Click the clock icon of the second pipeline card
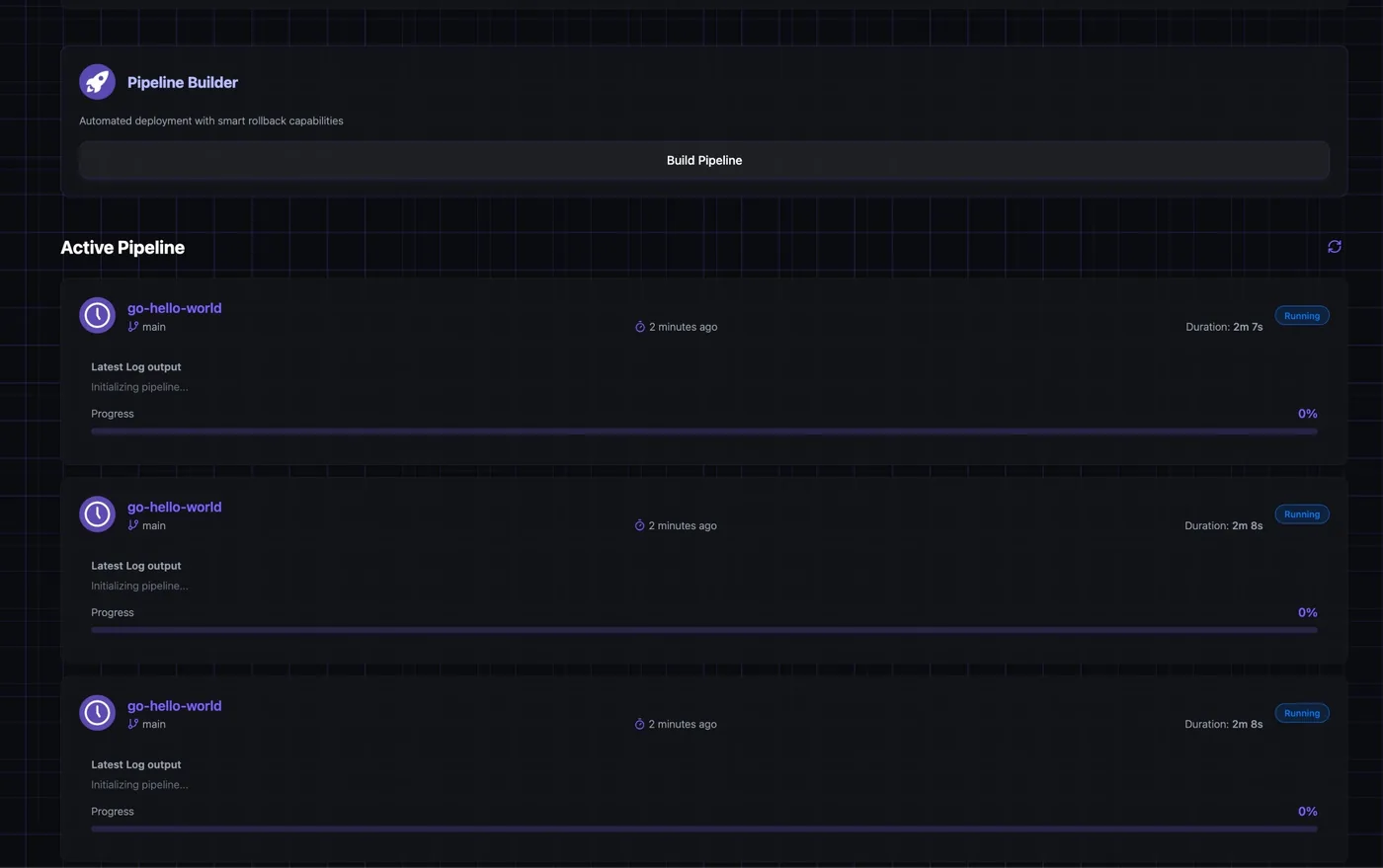Image resolution: width=1383 pixels, height=868 pixels. (97, 513)
